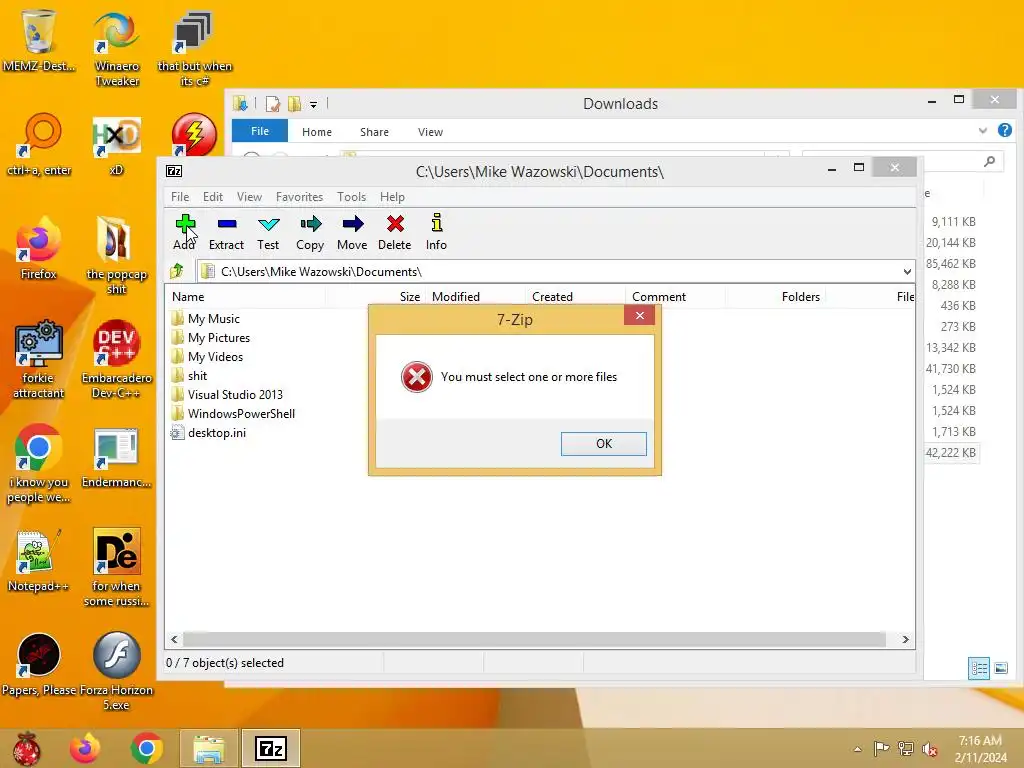This screenshot has width=1024, height=768.
Task: Click the Firefox icon on the taskbar
Action: click(86, 748)
